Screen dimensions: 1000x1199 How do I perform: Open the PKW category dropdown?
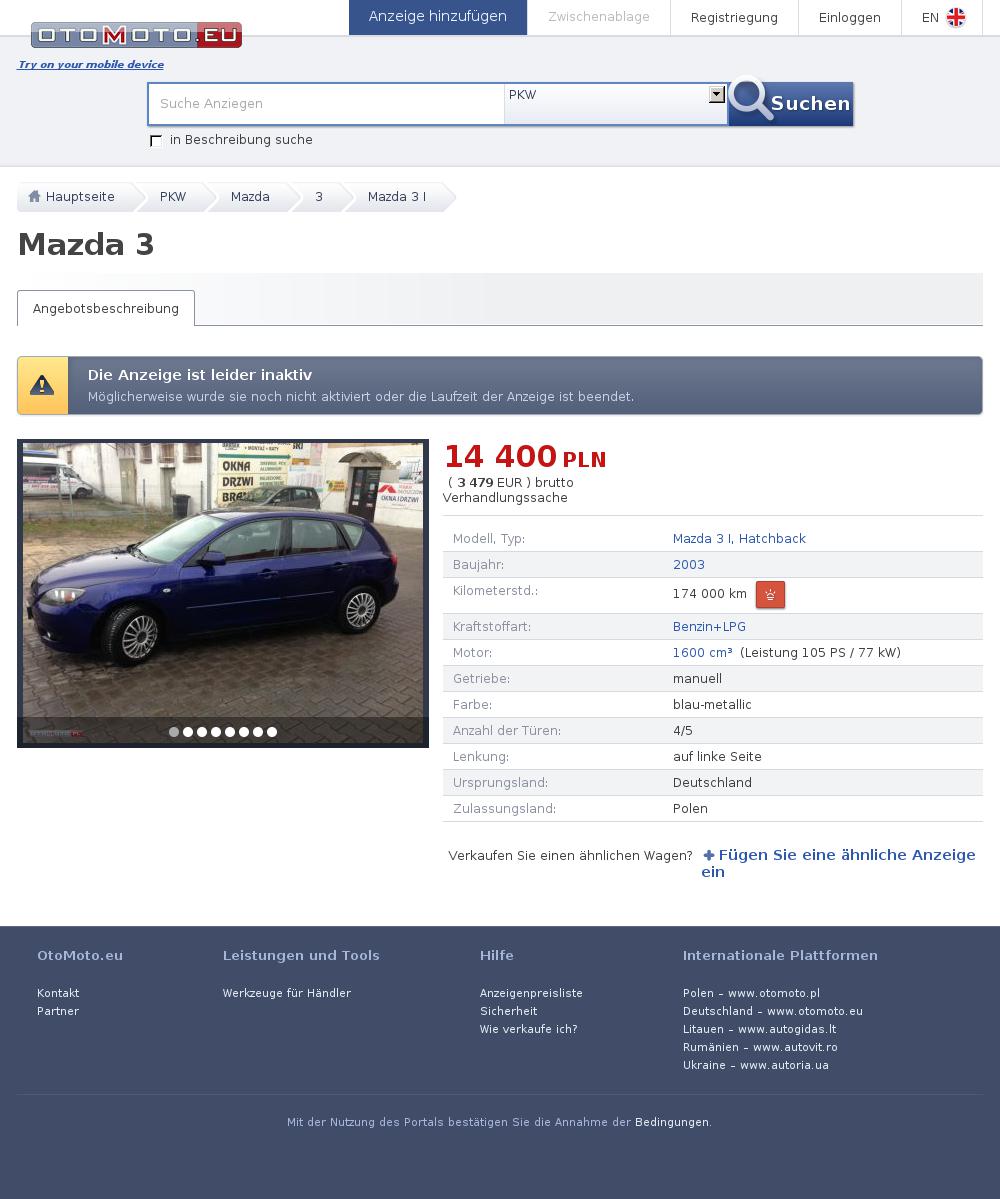click(615, 103)
